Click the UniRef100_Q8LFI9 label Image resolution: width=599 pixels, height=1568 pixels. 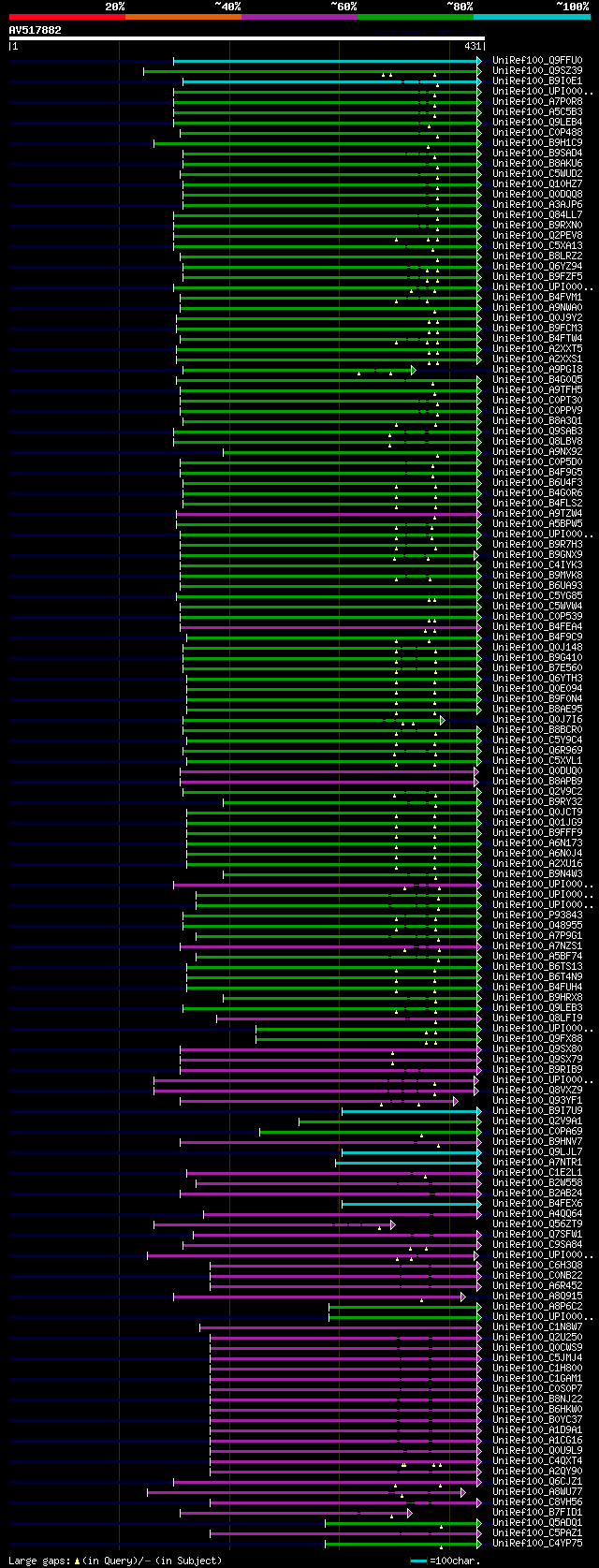tap(537, 1018)
